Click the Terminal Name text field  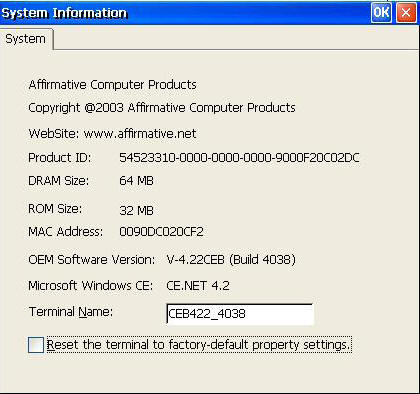coord(240,314)
